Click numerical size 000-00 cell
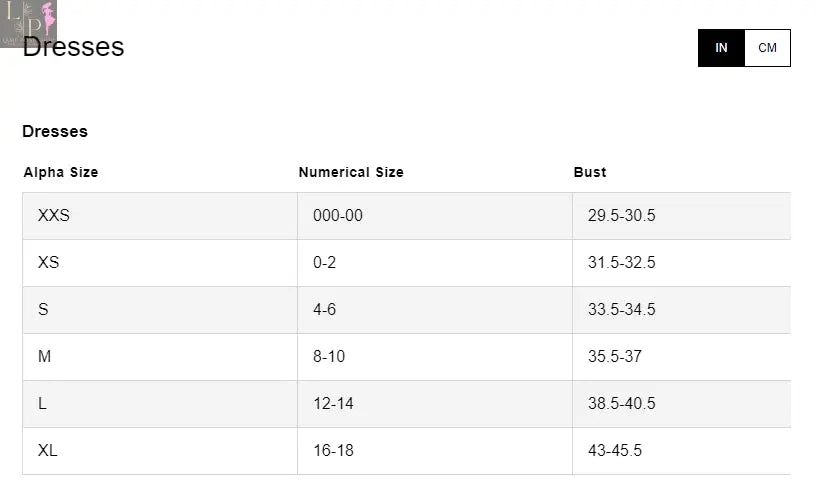Viewport: 816px width, 483px height. pyautogui.click(x=338, y=216)
